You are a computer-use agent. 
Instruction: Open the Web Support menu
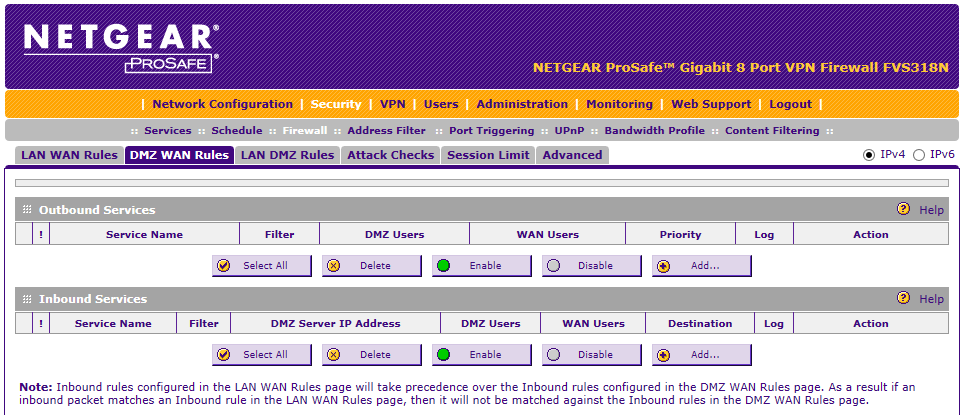[x=711, y=104]
